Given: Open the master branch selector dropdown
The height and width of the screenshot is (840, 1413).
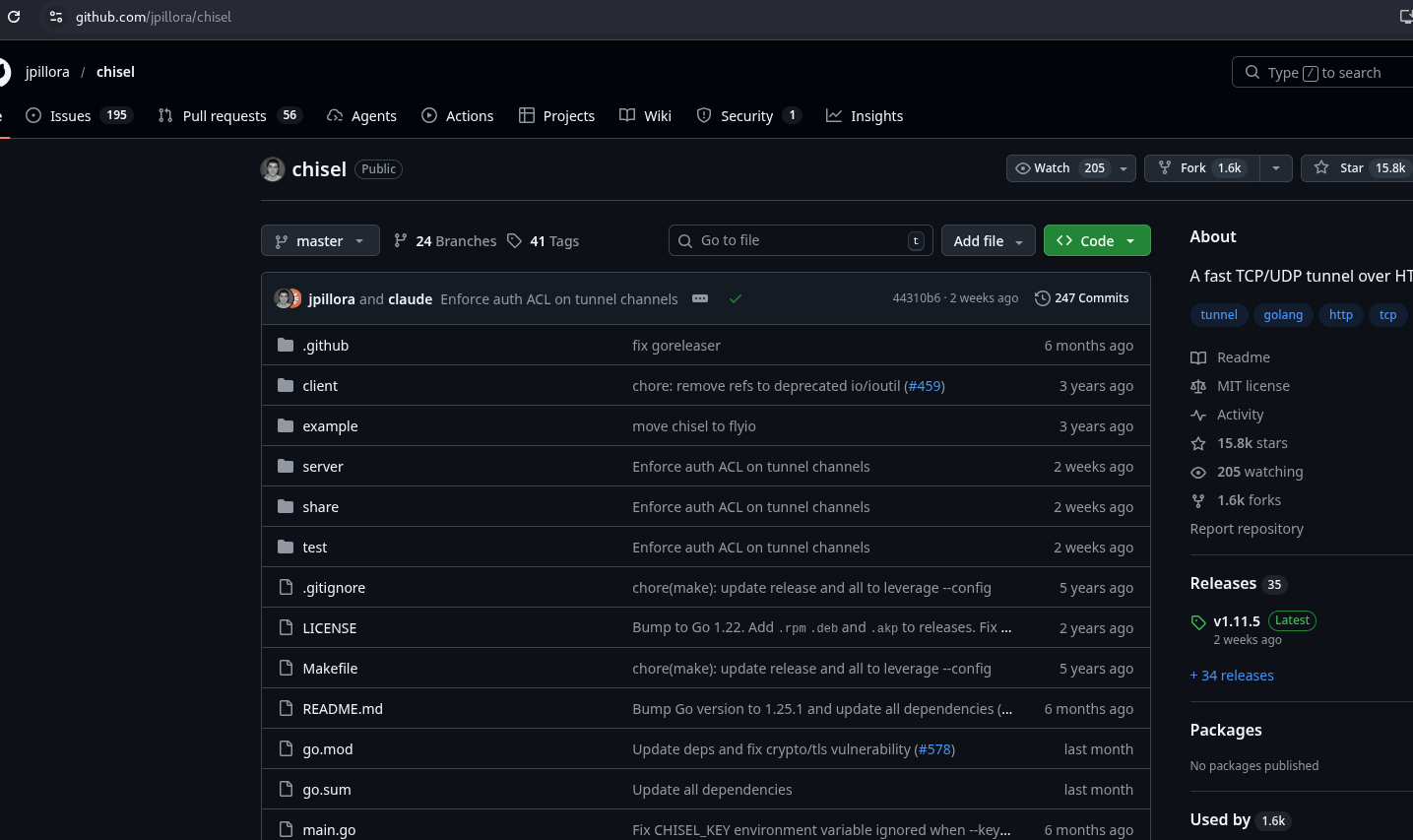Looking at the screenshot, I should [x=320, y=241].
